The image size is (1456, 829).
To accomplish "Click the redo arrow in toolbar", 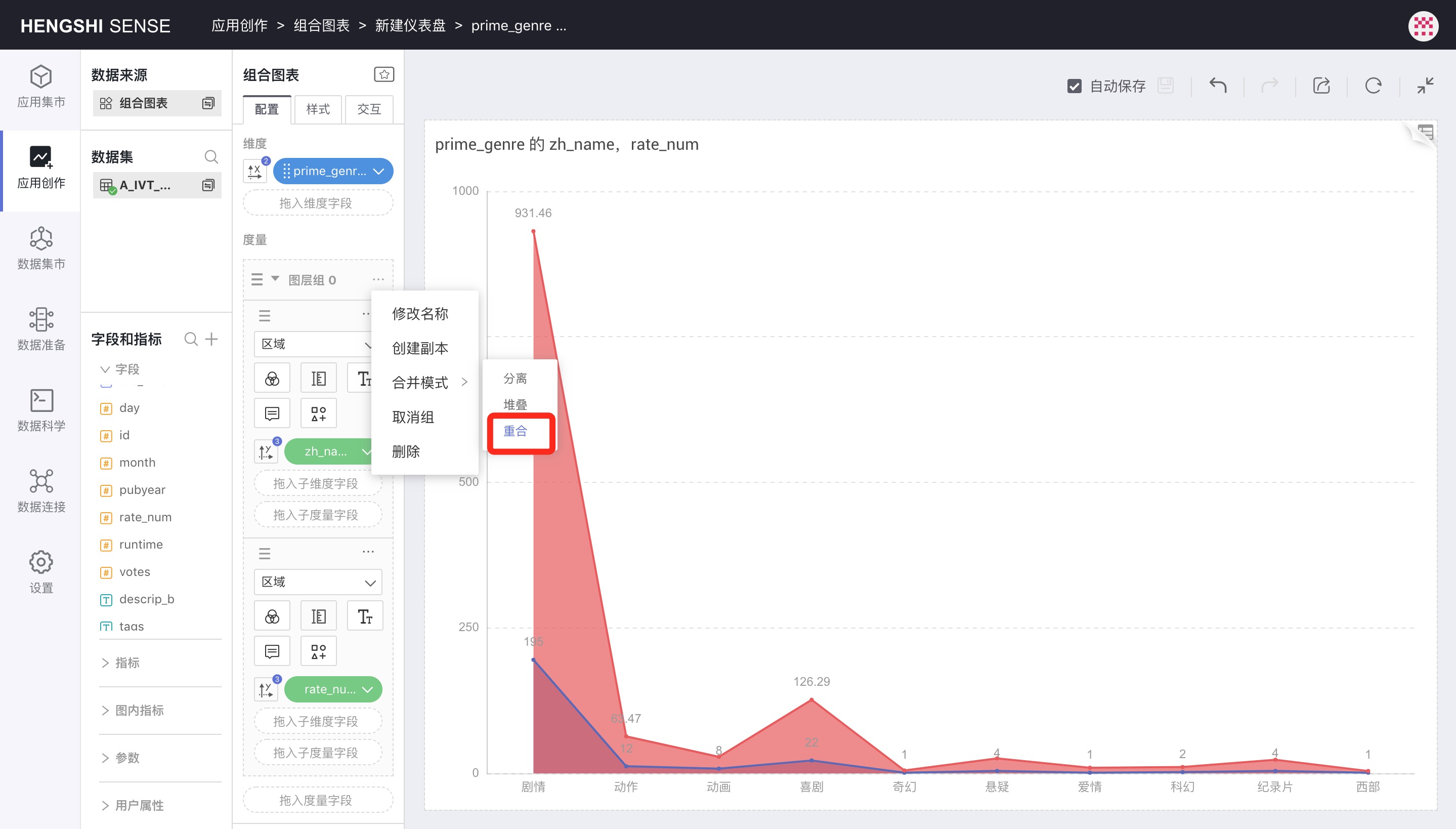I will tap(1269, 86).
